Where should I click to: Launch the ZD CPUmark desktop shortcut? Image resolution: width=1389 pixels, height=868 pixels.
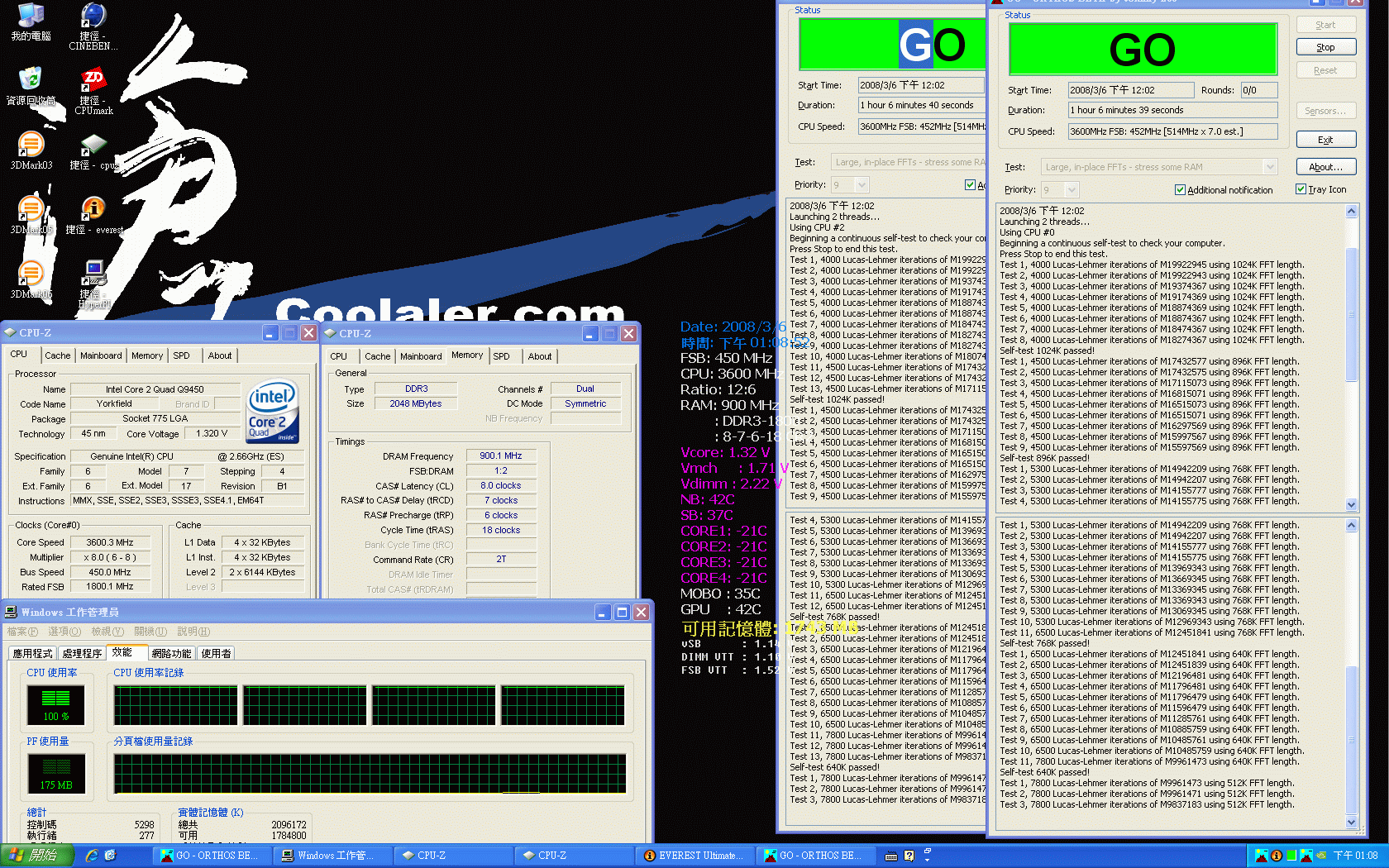pos(93,91)
